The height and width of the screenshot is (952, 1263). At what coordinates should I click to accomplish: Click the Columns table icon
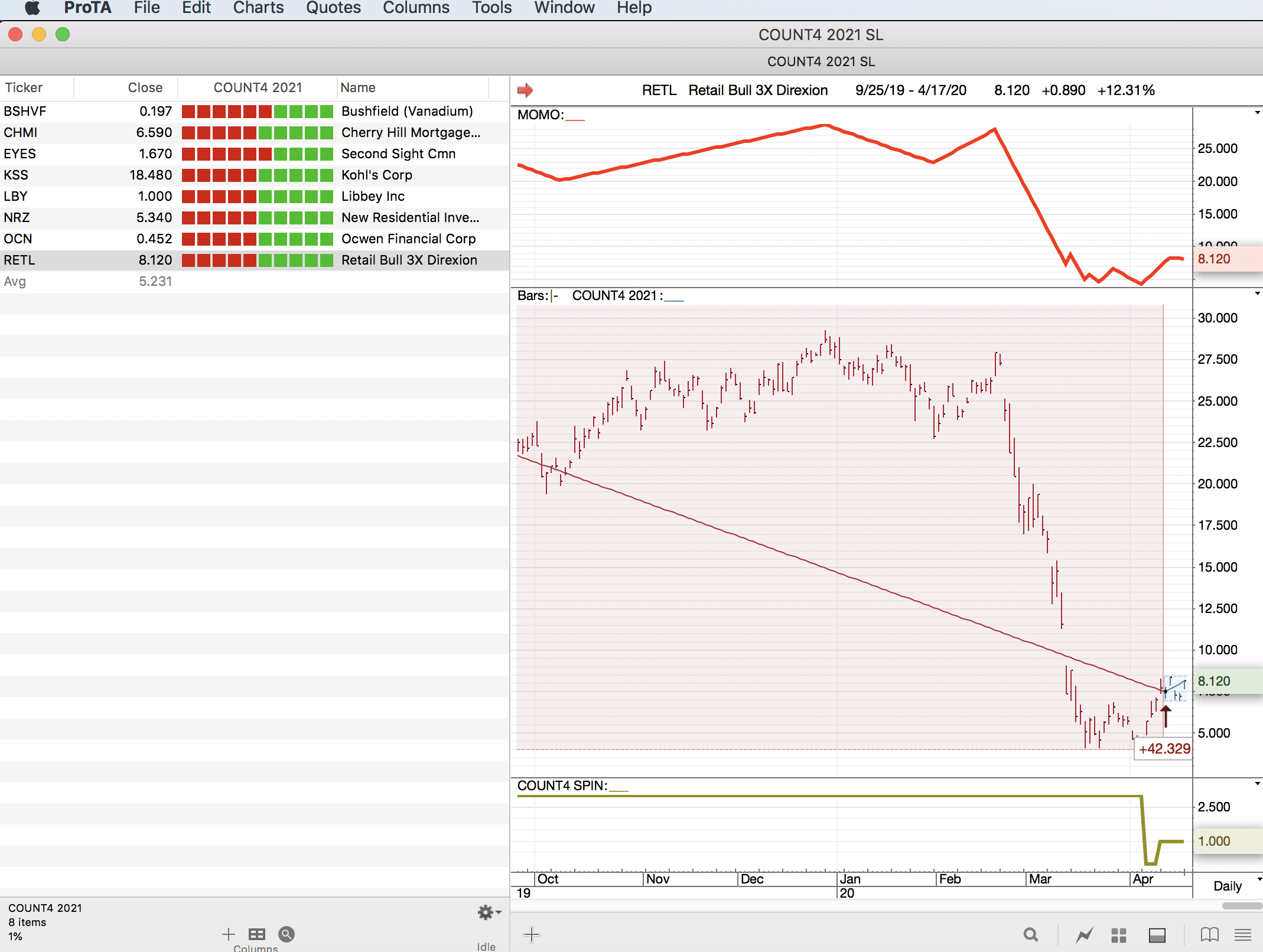pyautogui.click(x=256, y=934)
